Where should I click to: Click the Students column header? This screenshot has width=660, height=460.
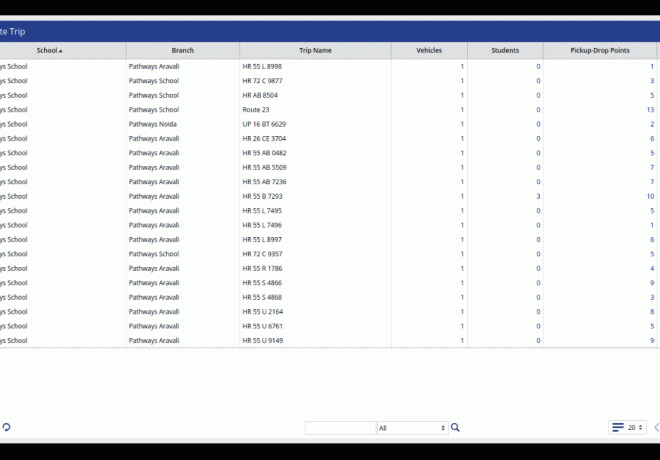click(x=505, y=50)
